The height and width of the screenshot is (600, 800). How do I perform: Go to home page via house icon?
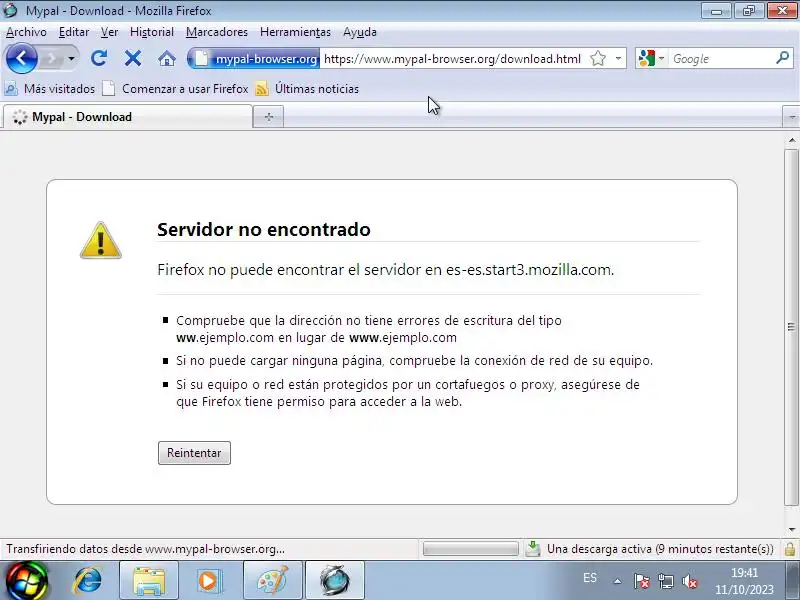click(167, 59)
